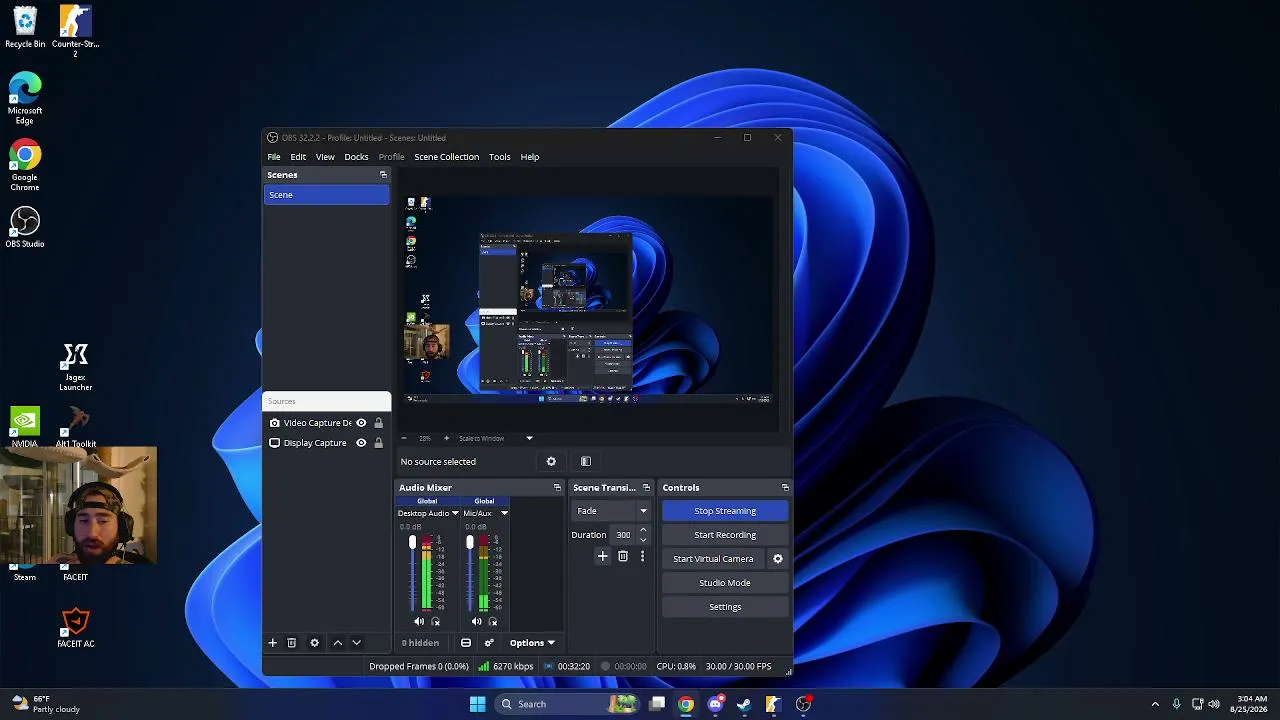Open Counter-Strike 2 desktop shortcut

pyautogui.click(x=75, y=31)
